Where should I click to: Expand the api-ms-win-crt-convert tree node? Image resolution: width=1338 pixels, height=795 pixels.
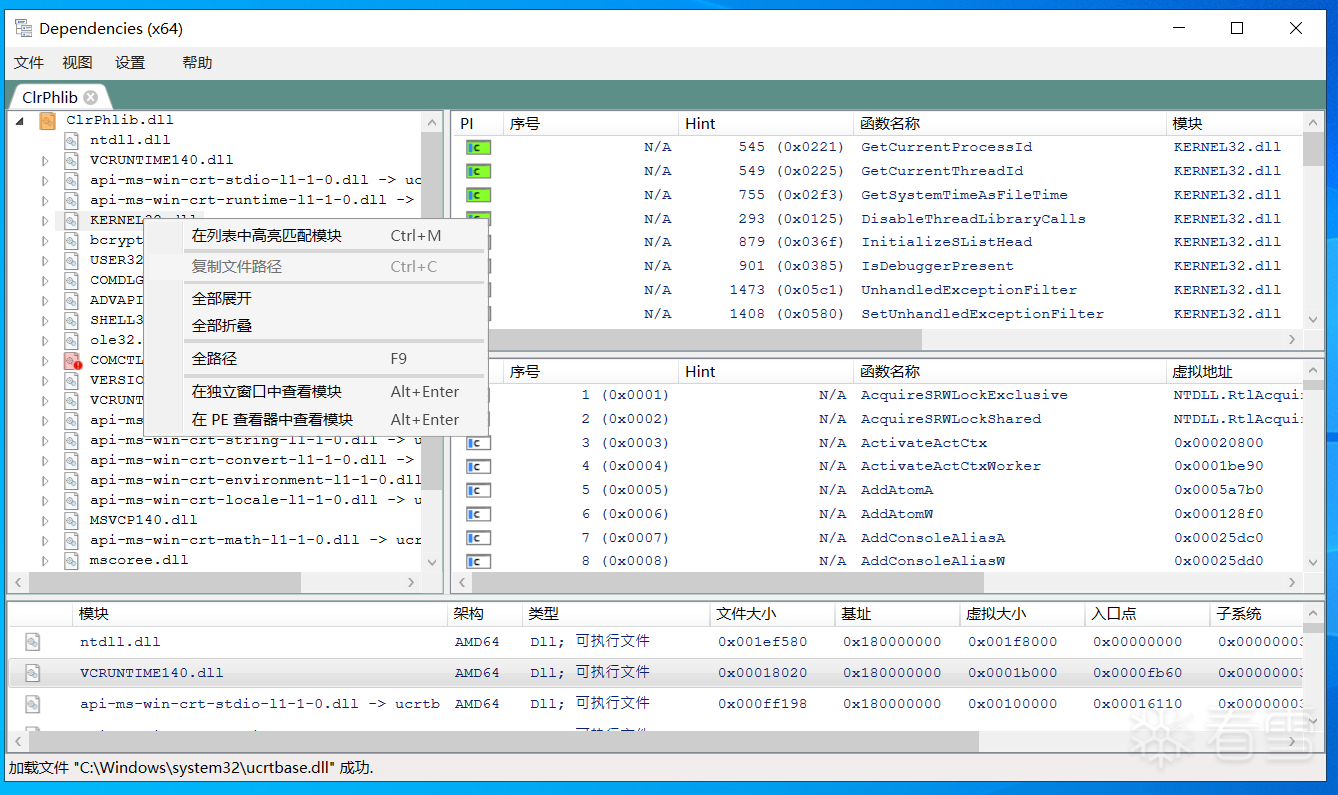tap(44, 460)
